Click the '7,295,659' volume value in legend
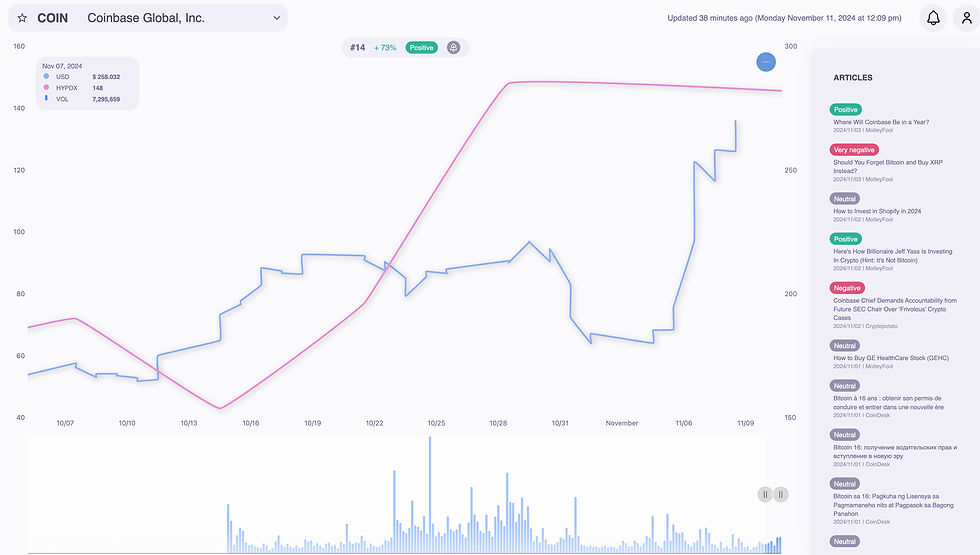980x555 pixels. click(x=106, y=99)
